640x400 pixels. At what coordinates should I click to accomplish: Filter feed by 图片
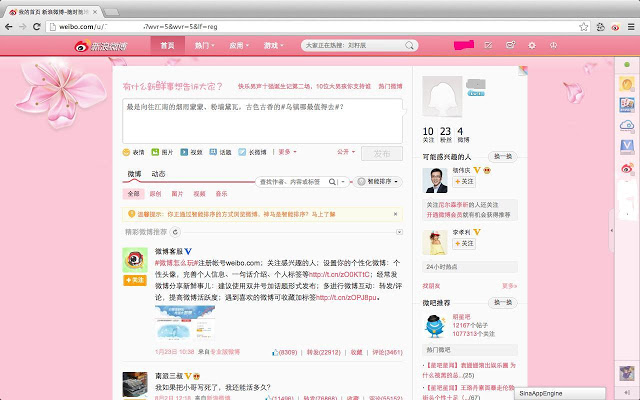click(x=177, y=194)
